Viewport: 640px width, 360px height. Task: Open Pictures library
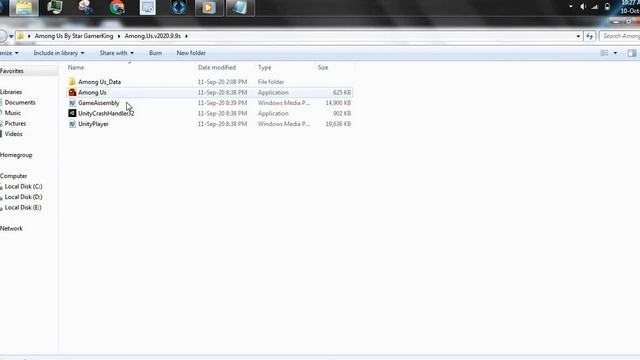click(x=15, y=123)
